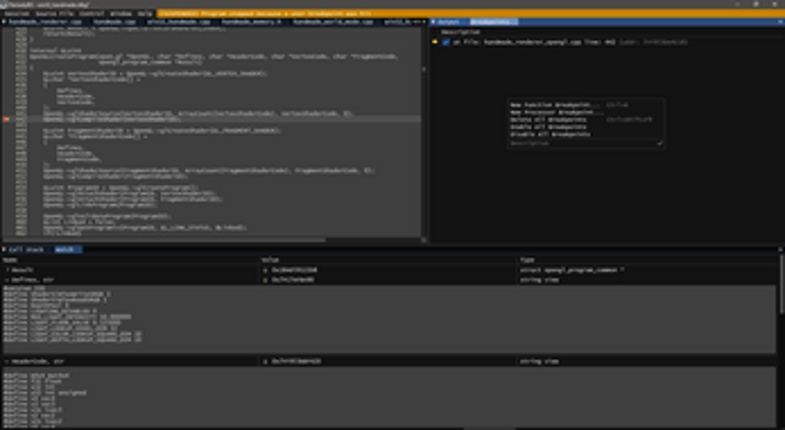Uncheck the handmade_renderer_opengl.cpp breakpoint checkbox

(x=446, y=42)
